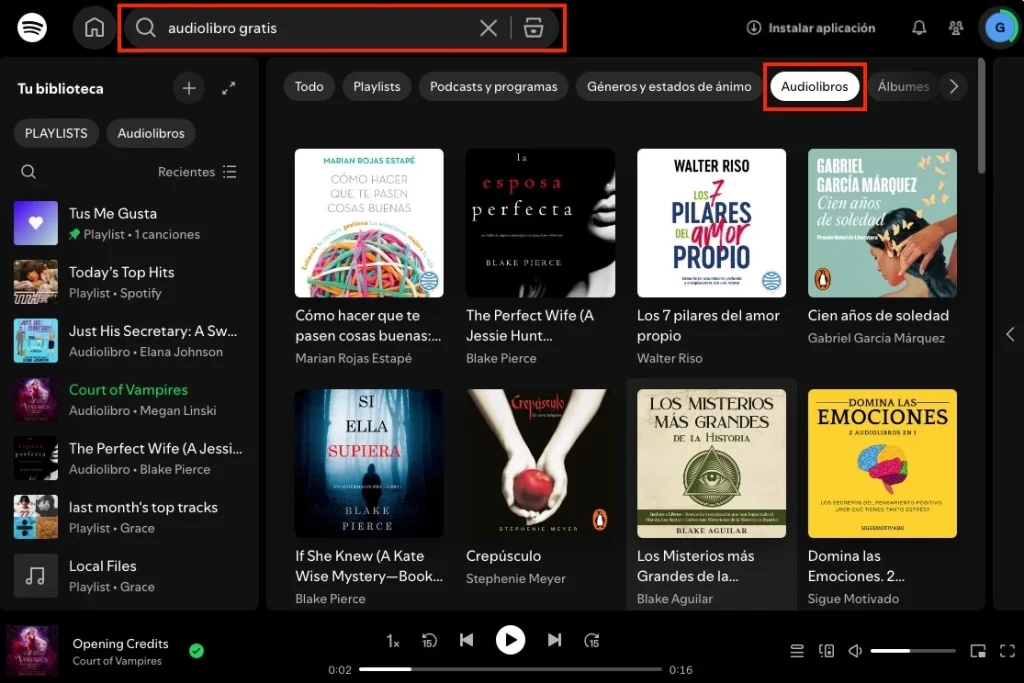Expand right sidebar with left chevron
The width and height of the screenshot is (1024, 683).
point(1010,334)
